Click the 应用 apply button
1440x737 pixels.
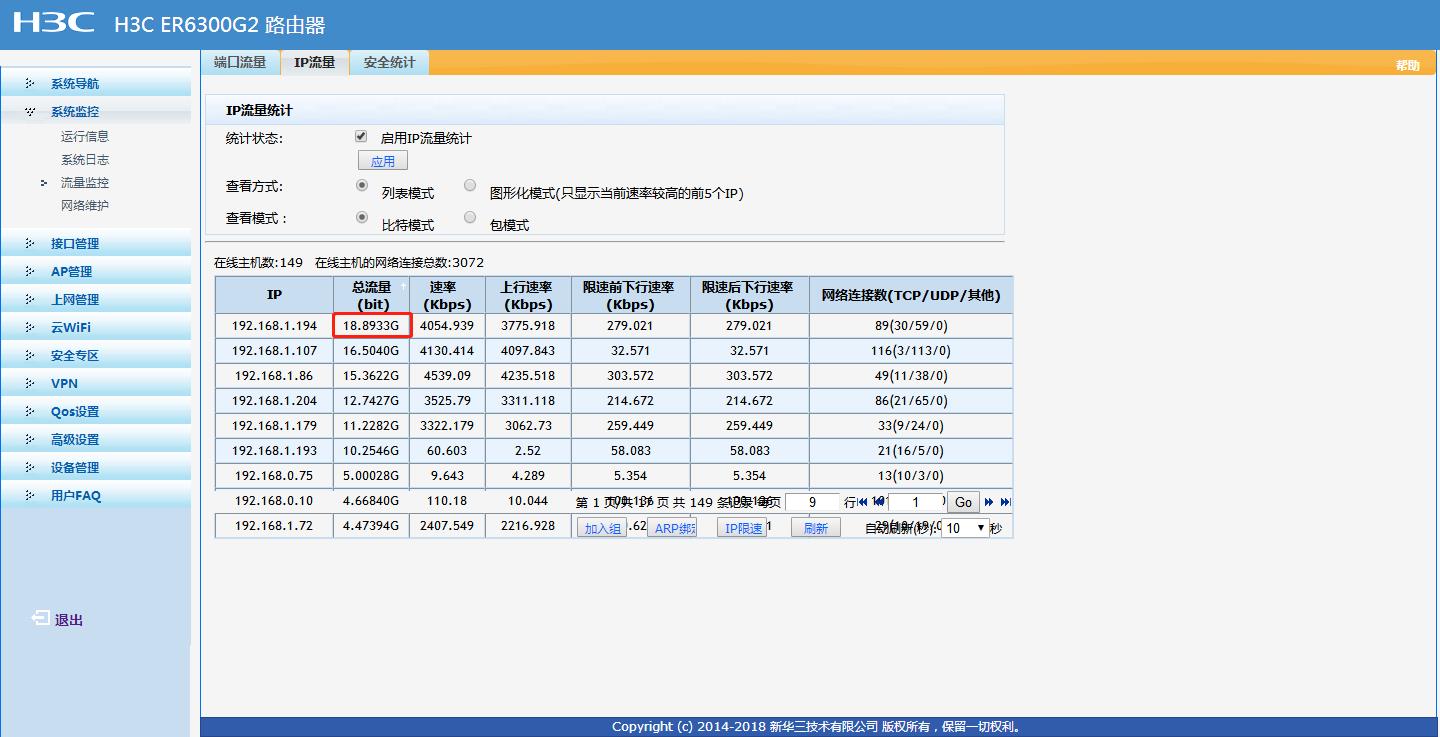383,161
